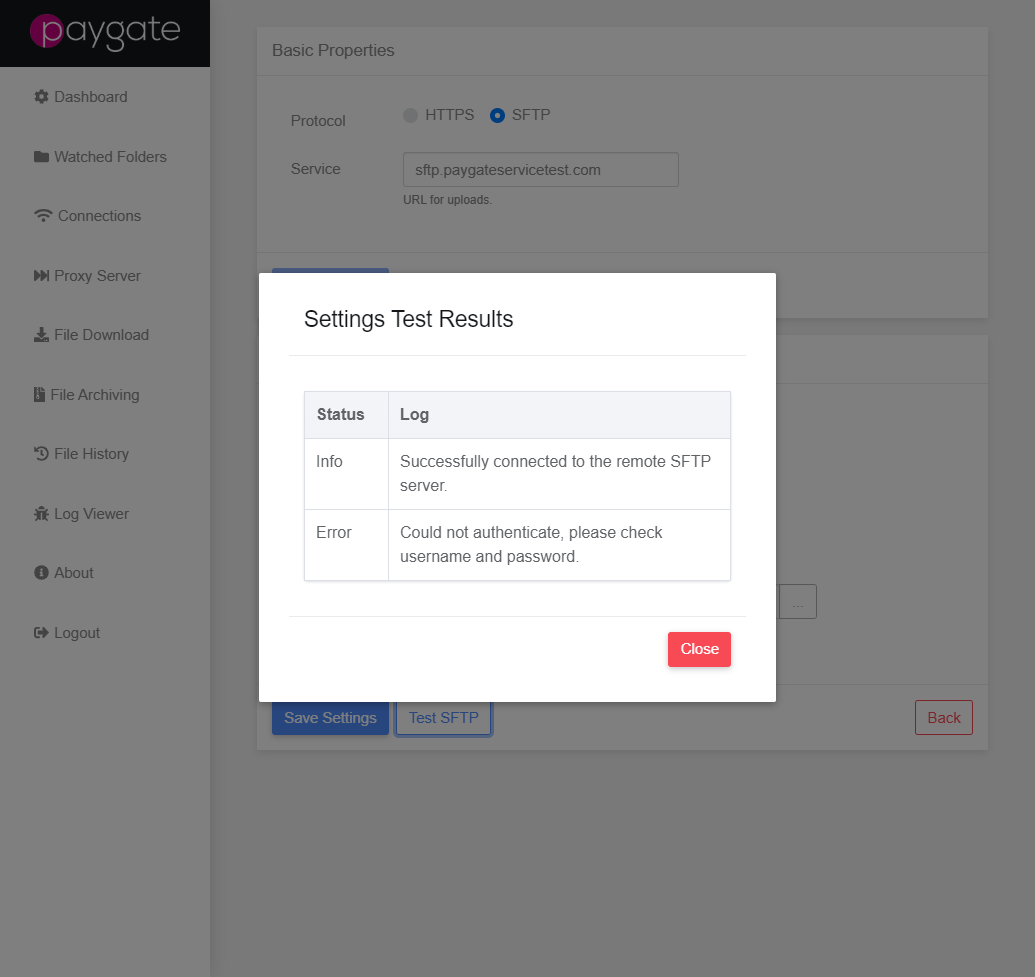
Task: Click the Save Settings button
Action: [x=330, y=718]
